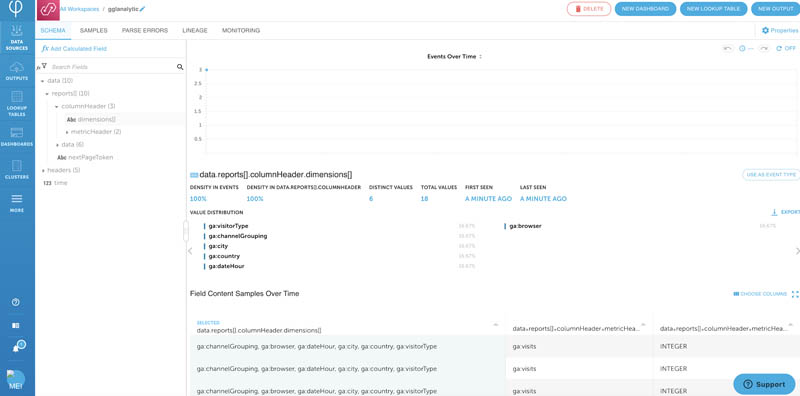Click the panel splitter collapse handle
Viewport: 800px width, 396px height.
186,231
